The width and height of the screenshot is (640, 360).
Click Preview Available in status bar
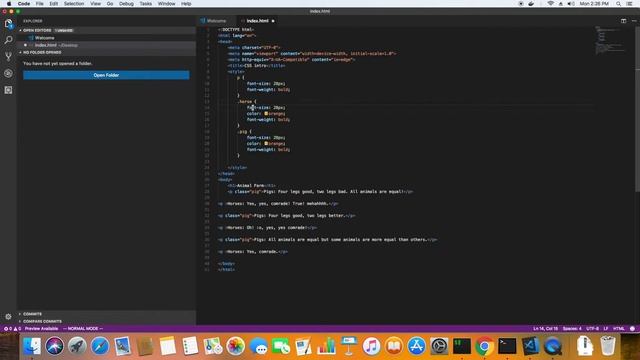click(41, 329)
